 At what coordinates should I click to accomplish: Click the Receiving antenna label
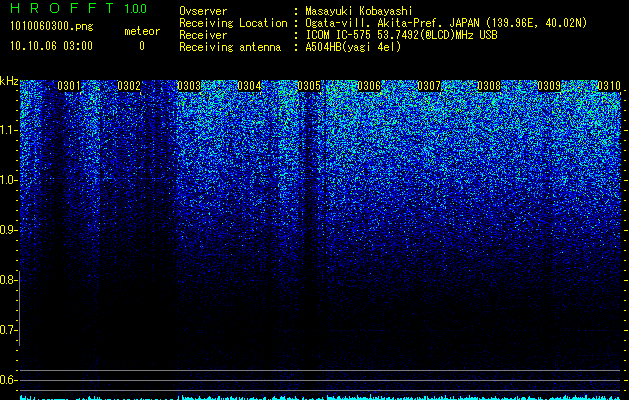pyautogui.click(x=230, y=47)
